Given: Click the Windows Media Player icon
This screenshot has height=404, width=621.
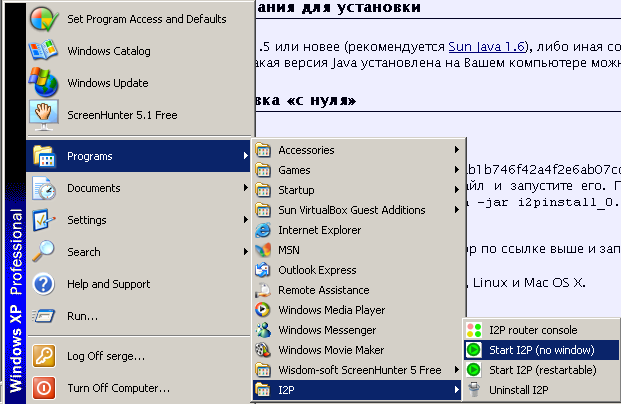Looking at the screenshot, I should [263, 310].
